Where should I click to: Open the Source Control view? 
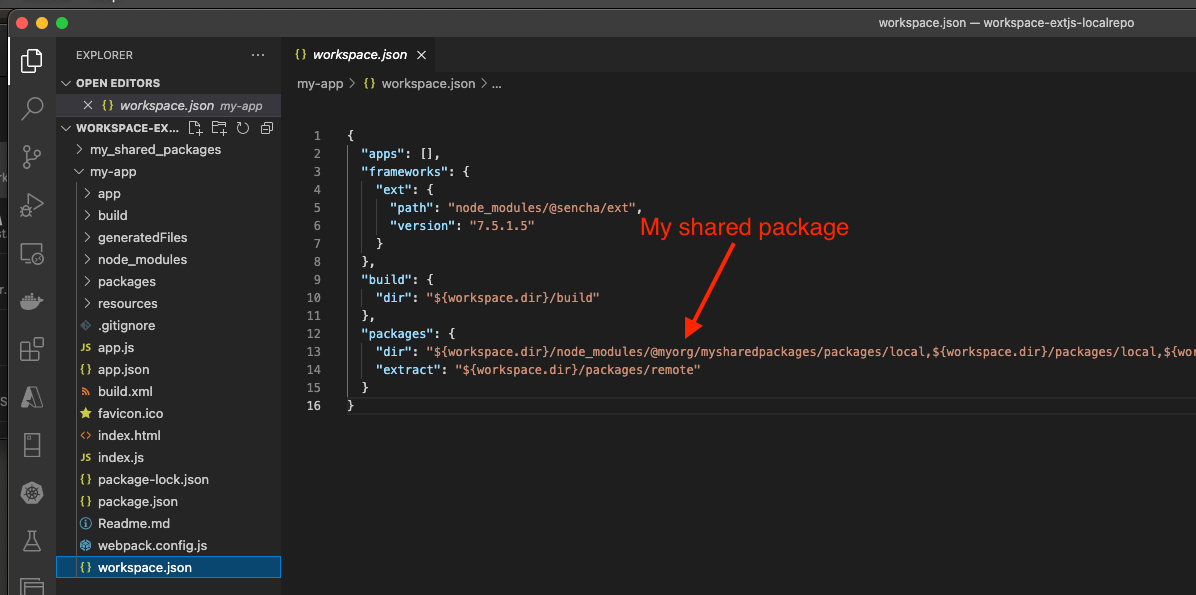tap(32, 156)
